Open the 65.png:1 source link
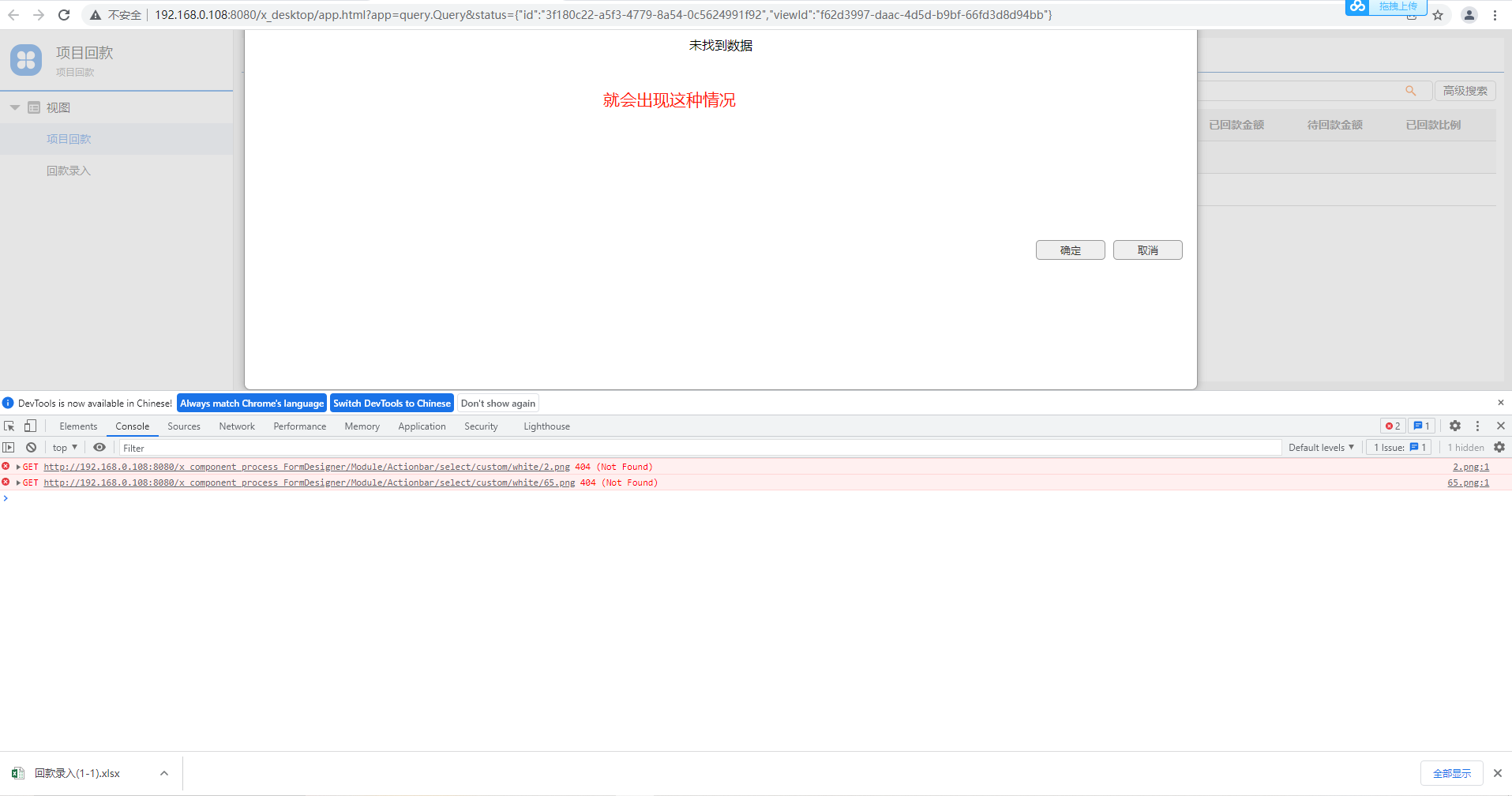The height and width of the screenshot is (796, 1512). coord(1469,483)
